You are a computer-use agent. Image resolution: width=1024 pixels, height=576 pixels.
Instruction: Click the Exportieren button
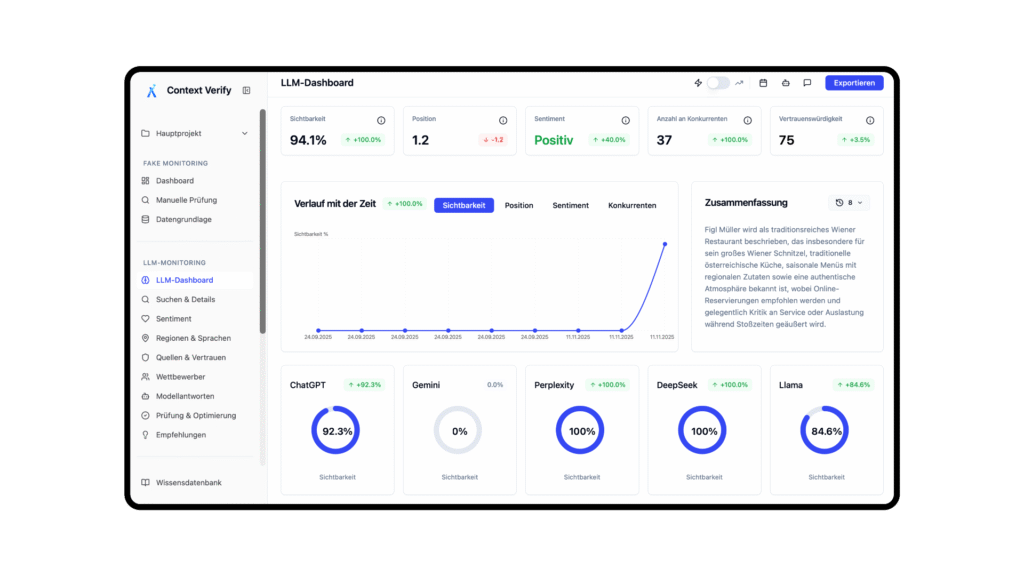853,83
